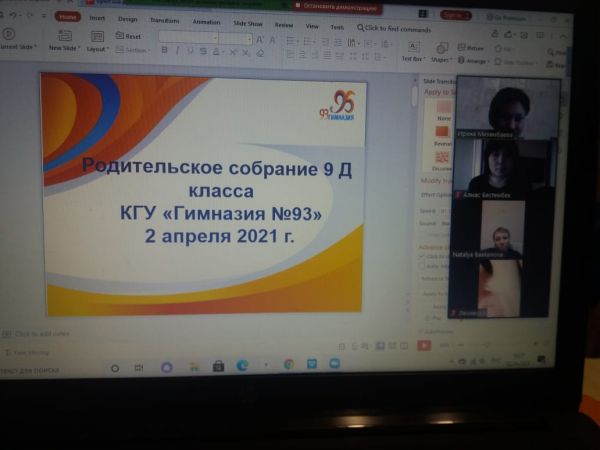Tick the first checkbox under Advance slide
The width and height of the screenshot is (600, 450).
[422, 256]
